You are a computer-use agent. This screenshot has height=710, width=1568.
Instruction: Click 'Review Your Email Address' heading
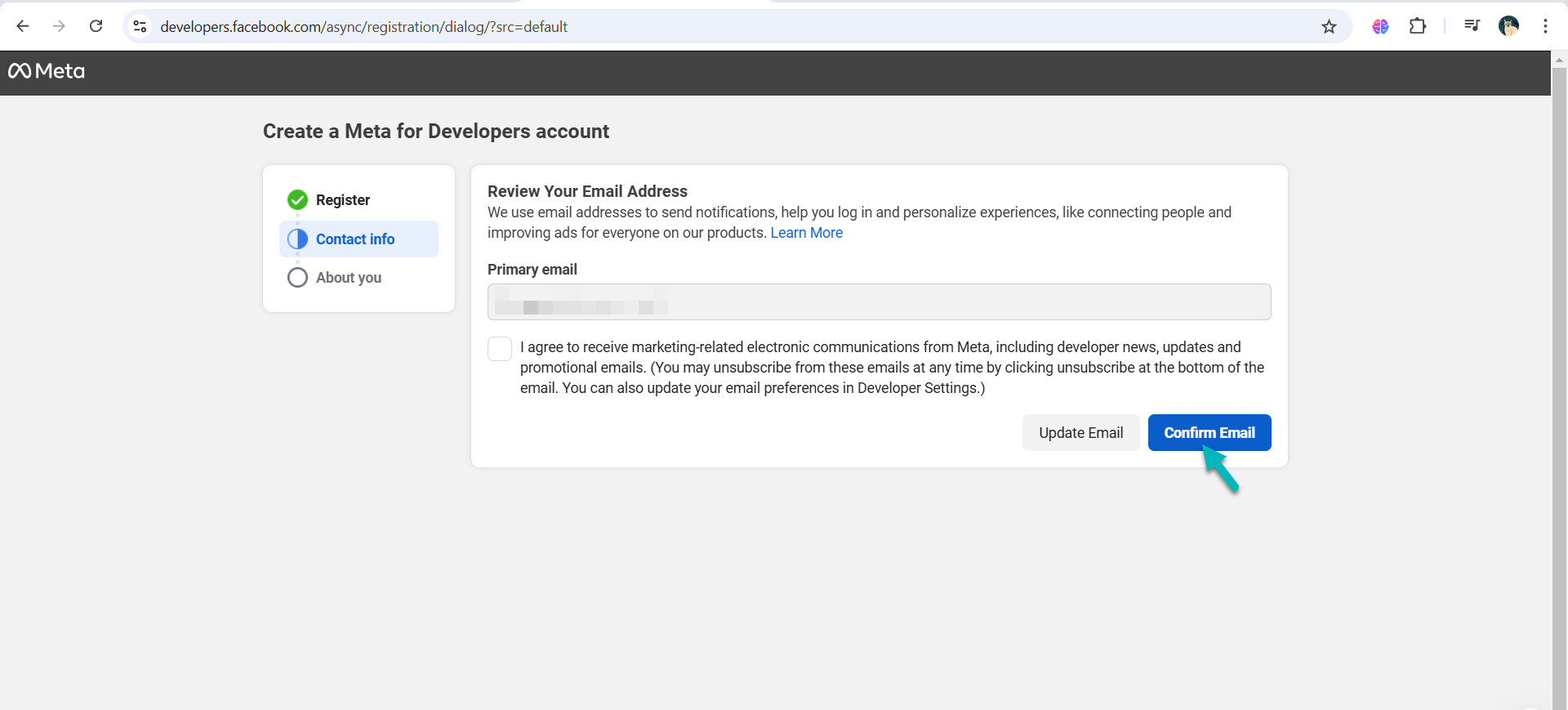[x=587, y=191]
